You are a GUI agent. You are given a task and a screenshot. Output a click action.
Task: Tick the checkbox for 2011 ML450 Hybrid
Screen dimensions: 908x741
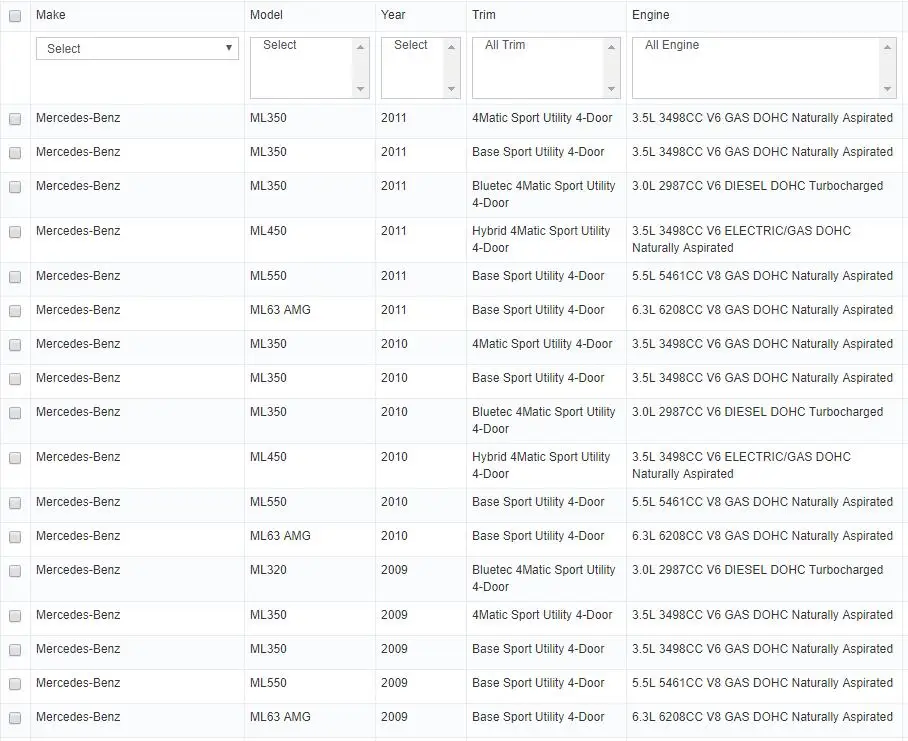click(15, 232)
